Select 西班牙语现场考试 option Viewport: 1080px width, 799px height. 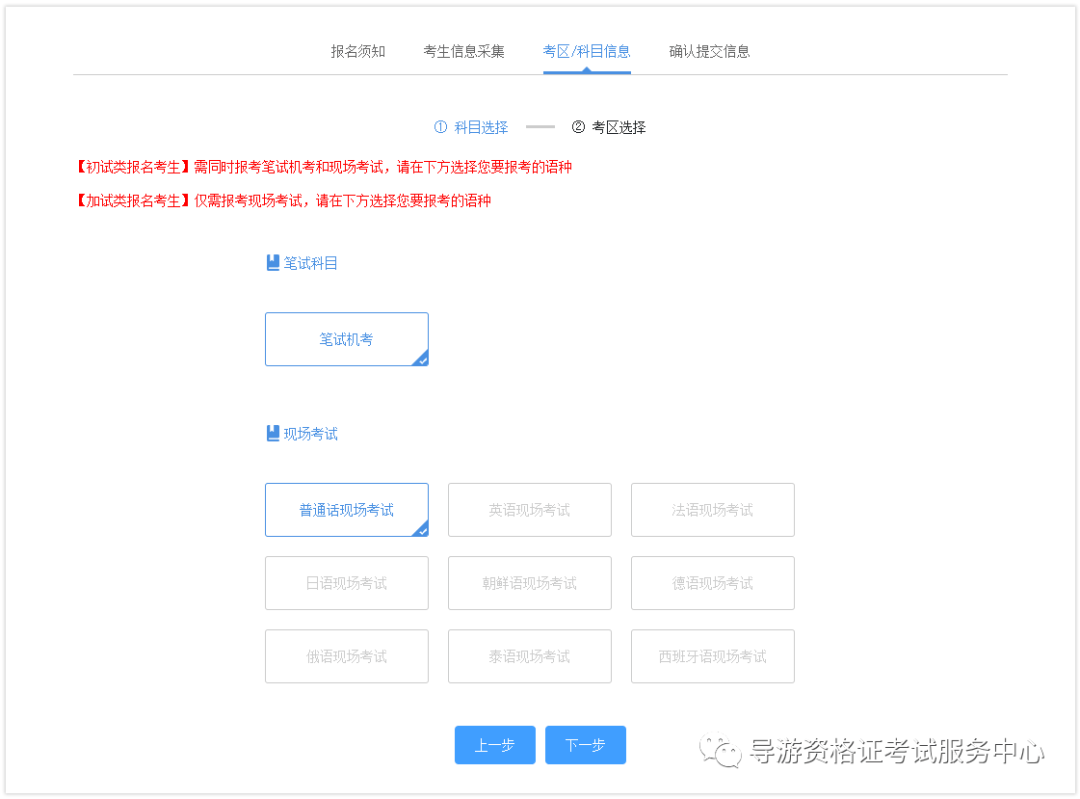[x=712, y=656]
